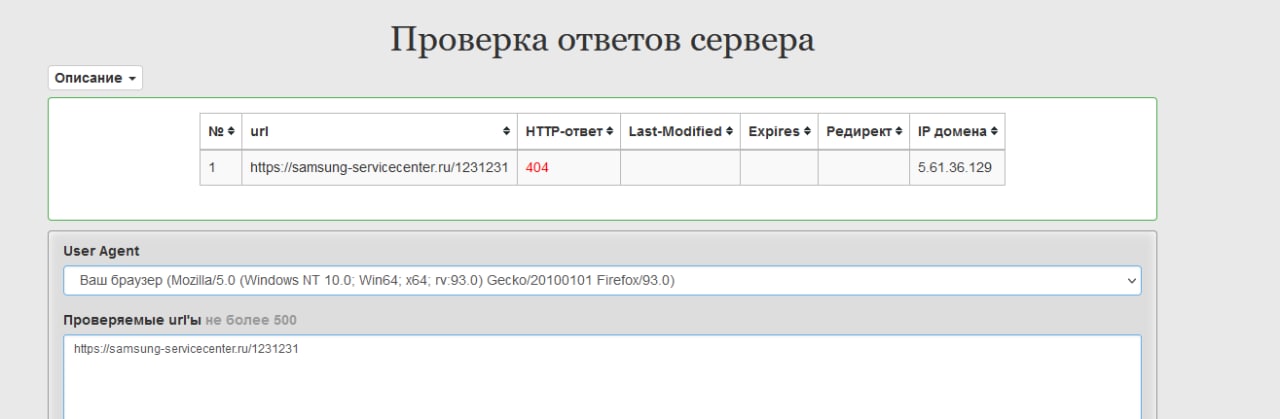The image size is (1280, 419).
Task: Open the Описание dropdown button
Action: point(95,78)
